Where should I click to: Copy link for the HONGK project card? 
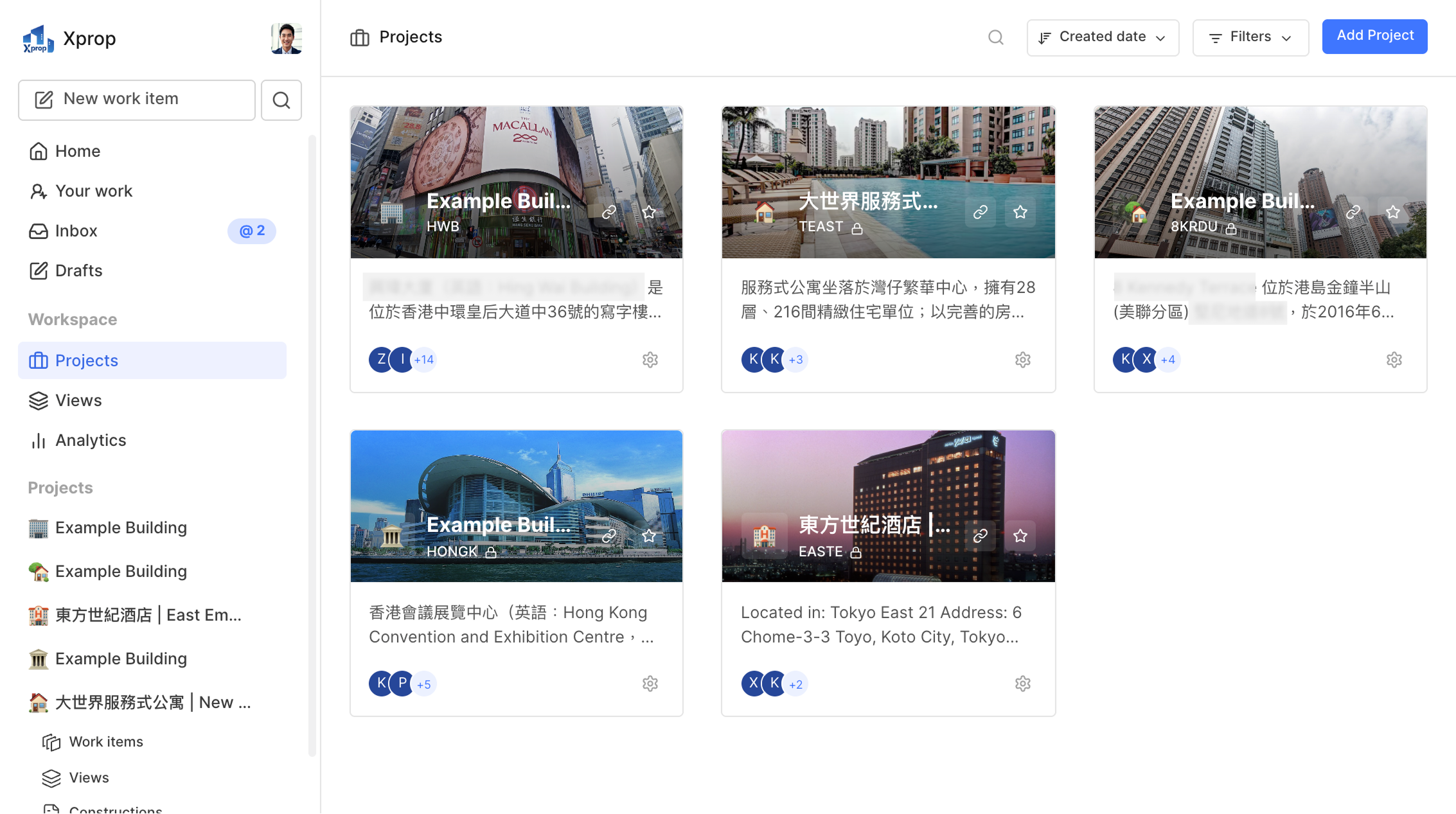click(609, 536)
